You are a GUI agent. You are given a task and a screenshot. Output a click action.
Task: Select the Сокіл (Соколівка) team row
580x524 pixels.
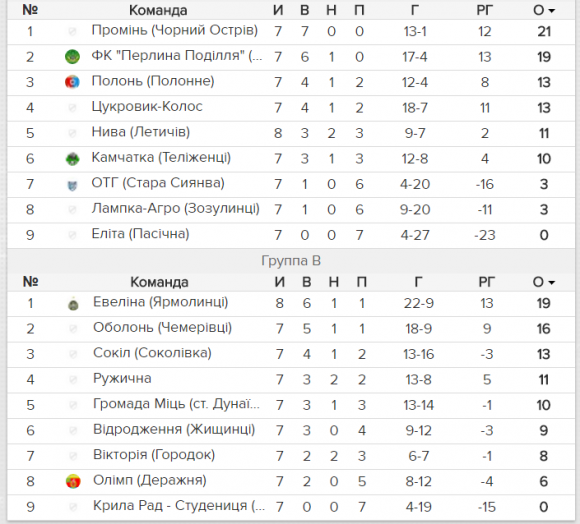pyautogui.click(x=291, y=354)
